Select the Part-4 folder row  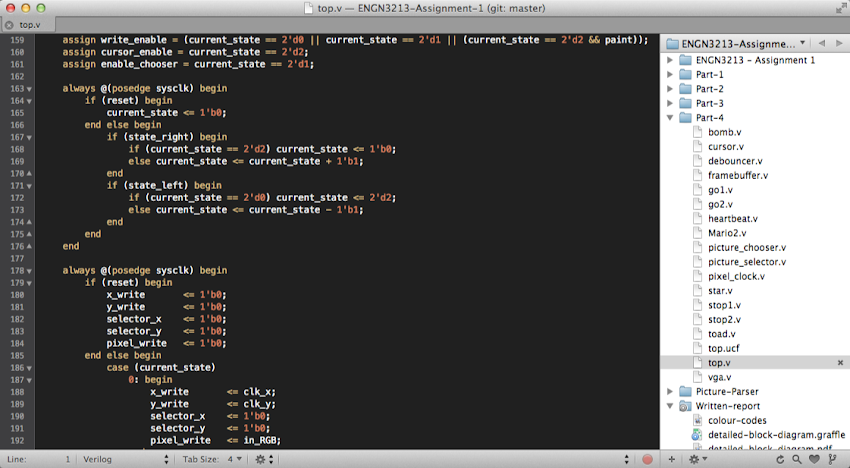coord(755,118)
